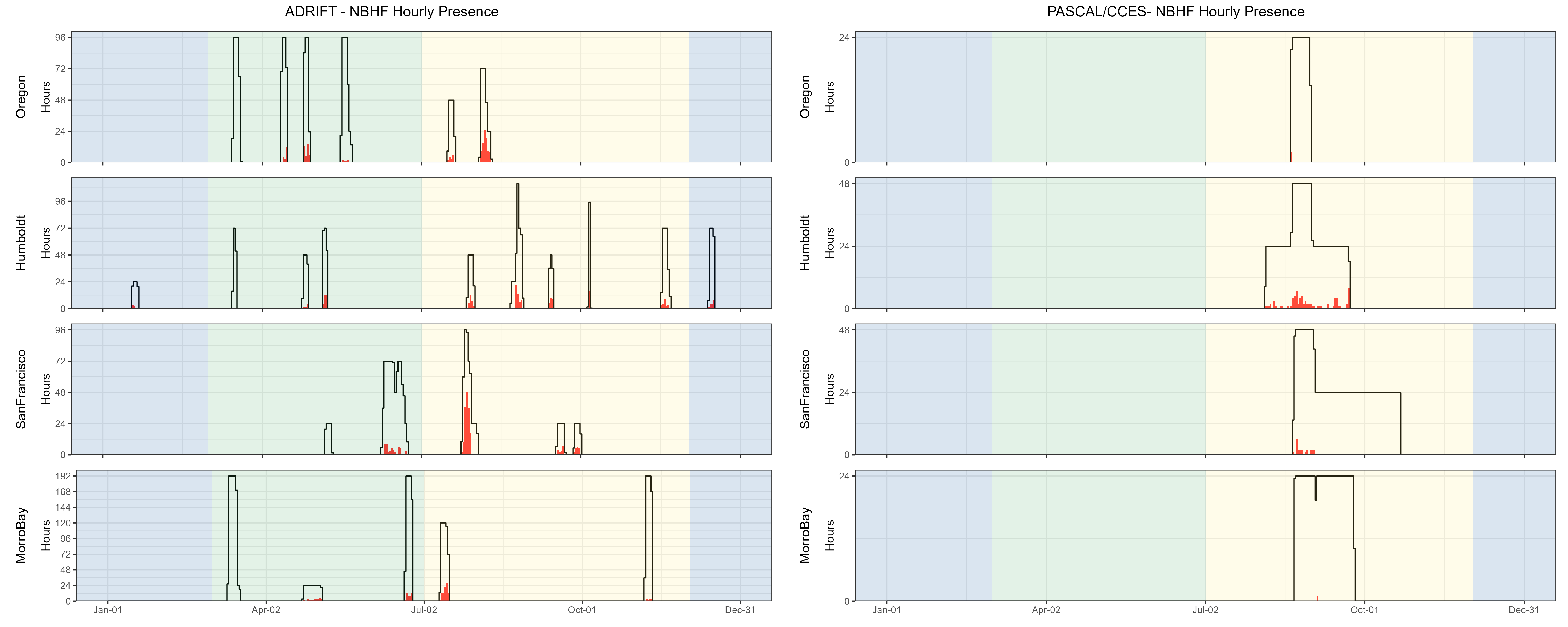The width and height of the screenshot is (1568, 627).
Task: Click the 0 tick on PASCAL/CCES MorroBay axis
Action: click(x=847, y=601)
